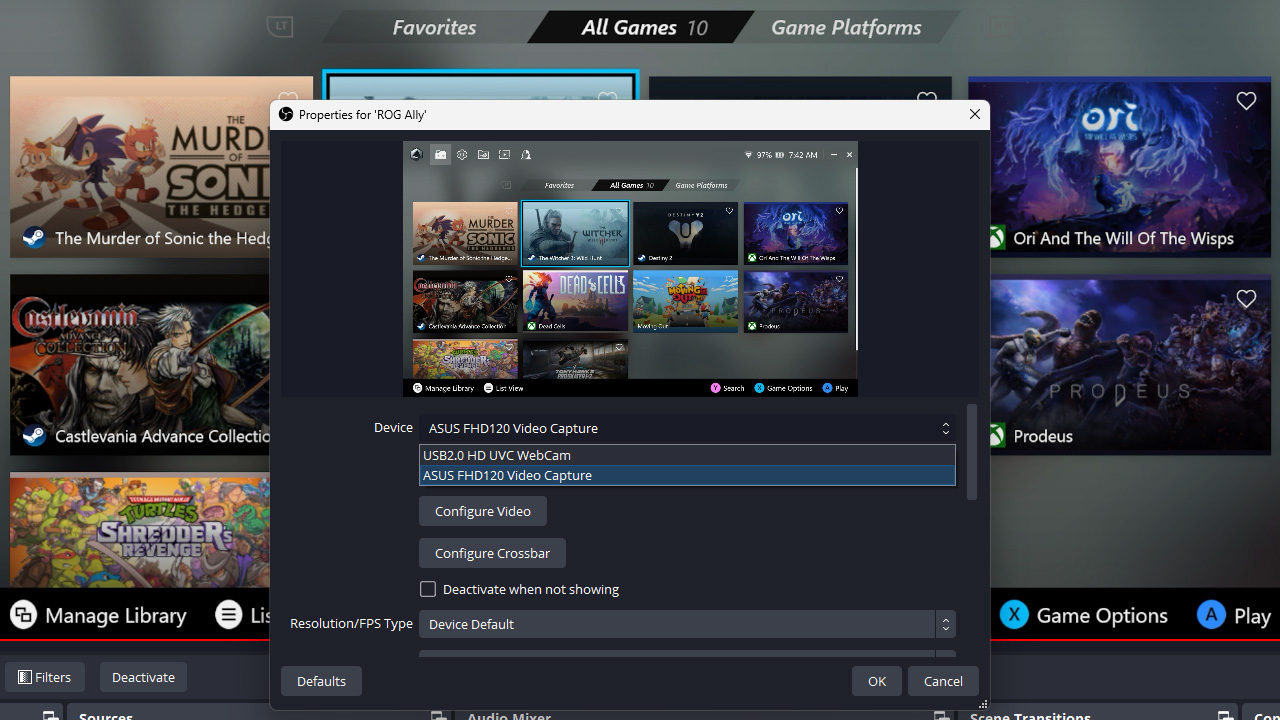The width and height of the screenshot is (1280, 720).
Task: Click pink Y Search icon in dialog preview
Action: pos(716,388)
